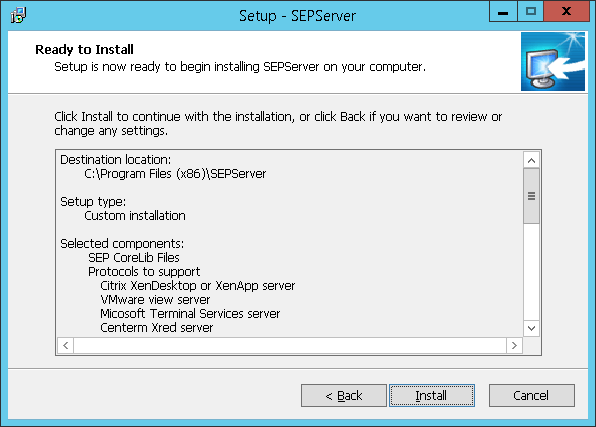The width and height of the screenshot is (596, 427).
Task: Click the empty vertical scrollbar track below thumb
Action: pos(531,271)
